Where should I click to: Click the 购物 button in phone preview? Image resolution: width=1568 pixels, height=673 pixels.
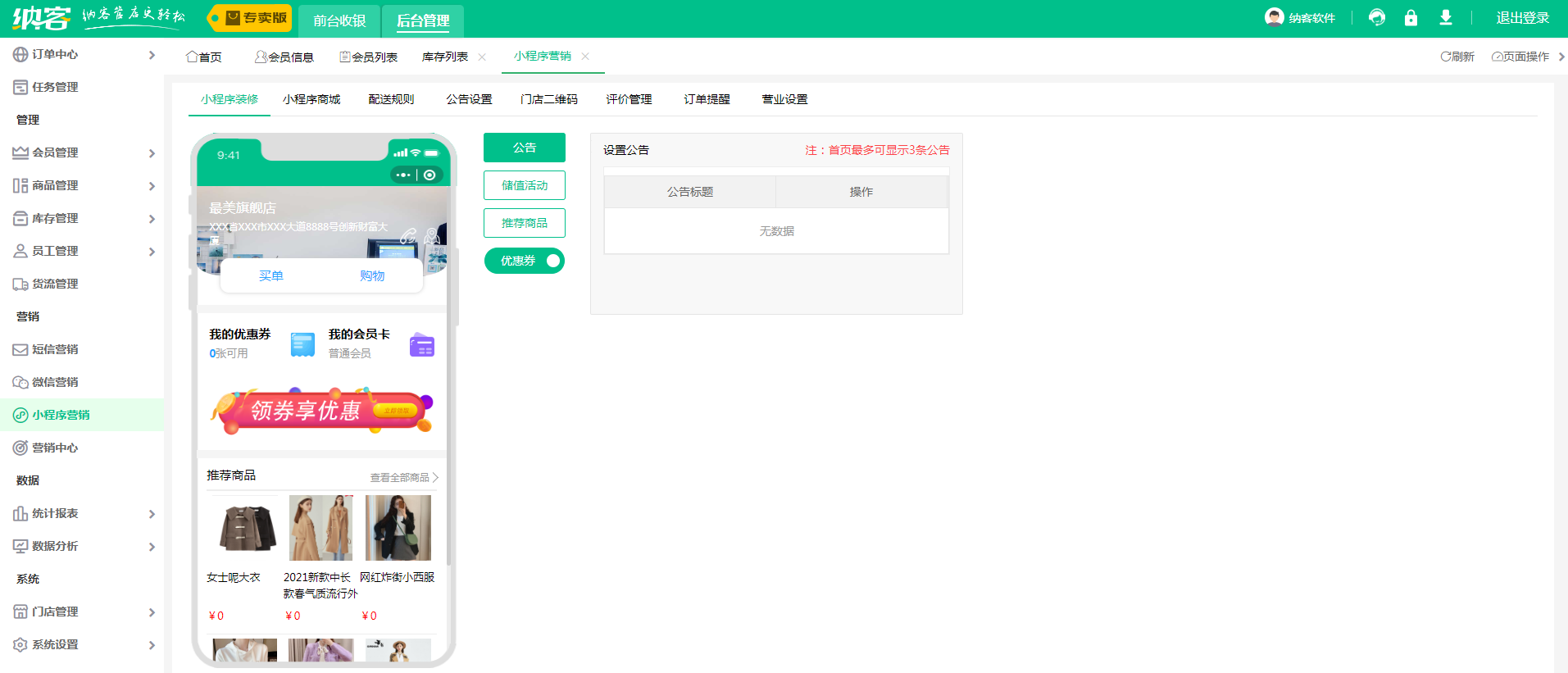click(372, 276)
